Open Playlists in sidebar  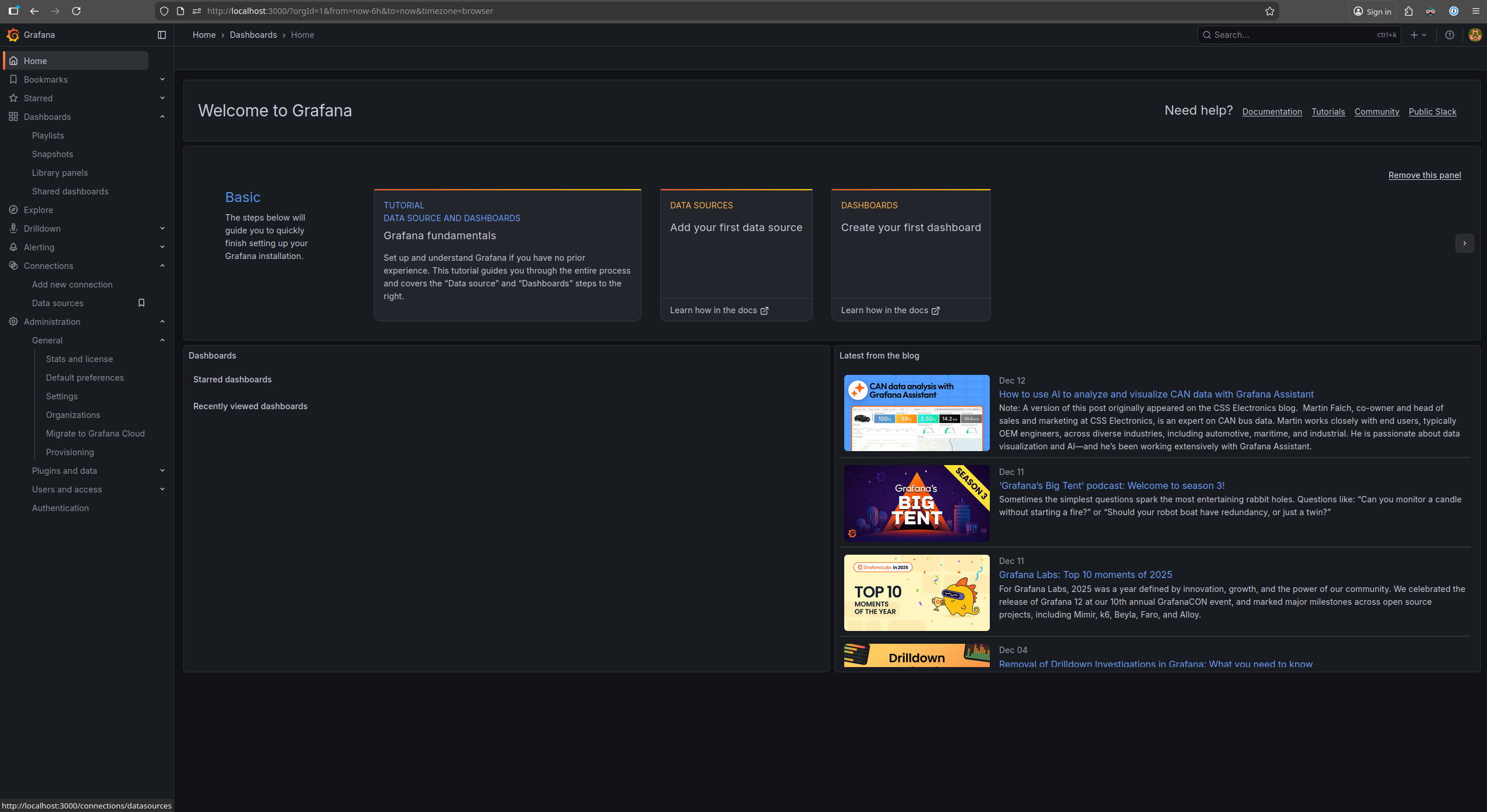click(48, 136)
